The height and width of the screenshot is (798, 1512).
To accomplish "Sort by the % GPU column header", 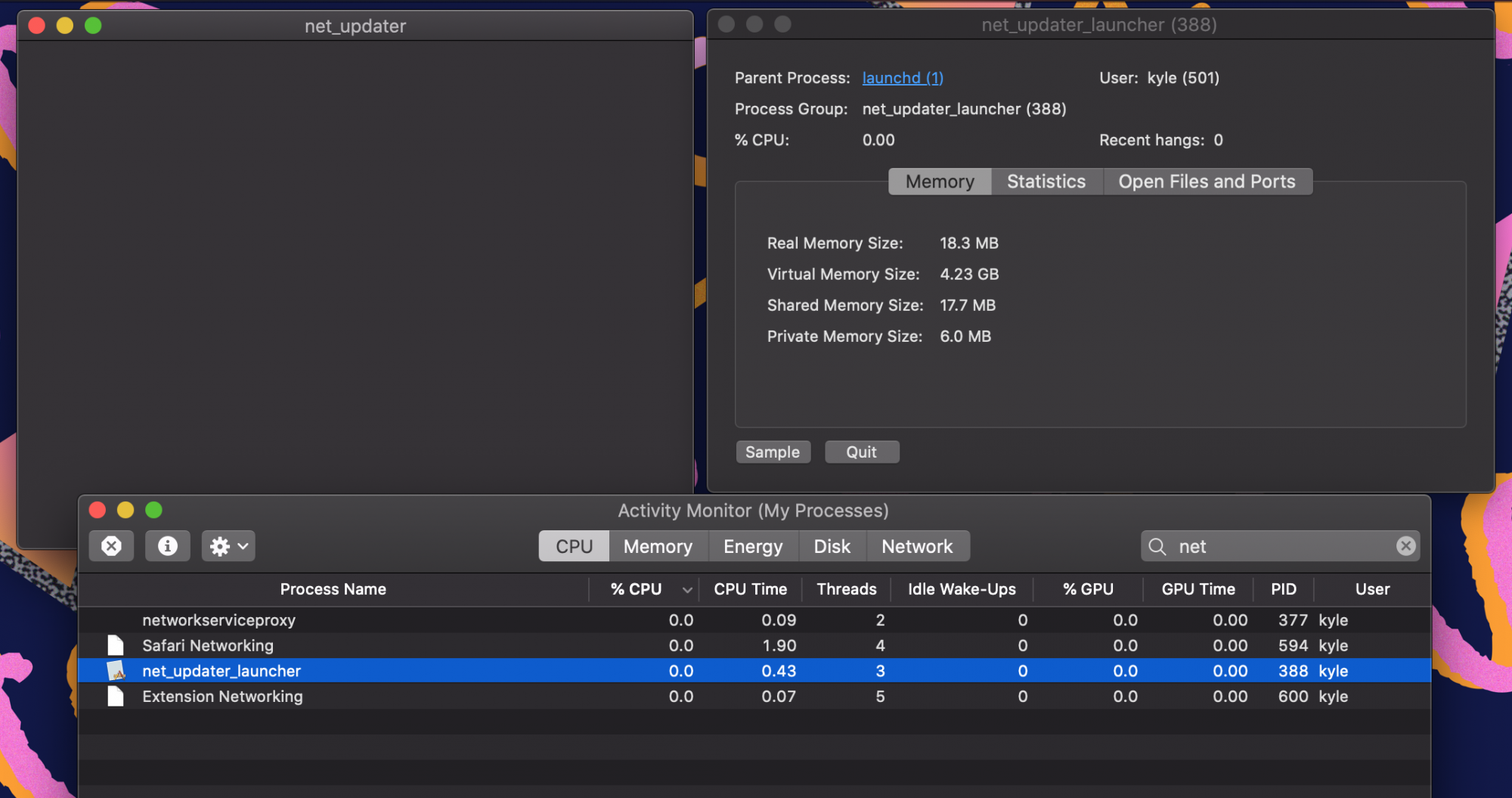I will click(x=1088, y=589).
